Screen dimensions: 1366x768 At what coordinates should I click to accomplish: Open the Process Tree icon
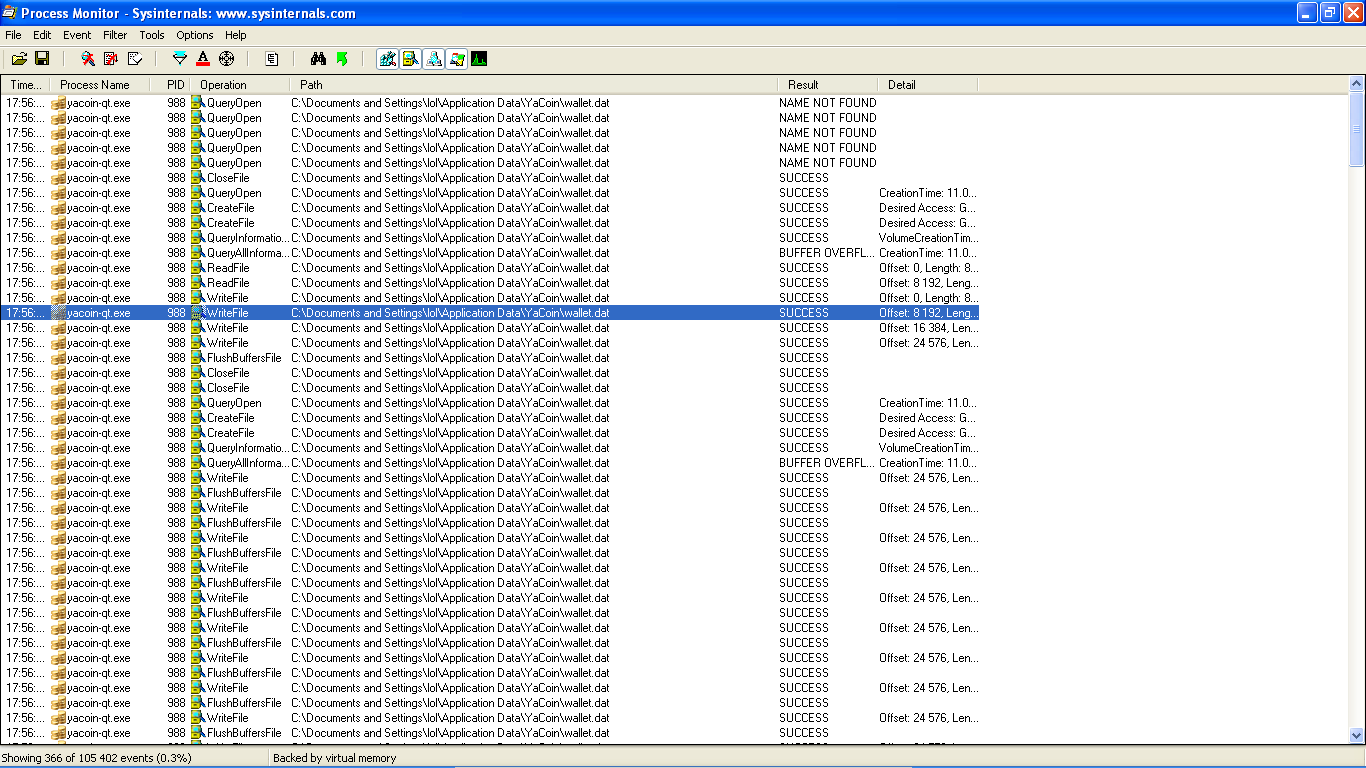point(272,59)
